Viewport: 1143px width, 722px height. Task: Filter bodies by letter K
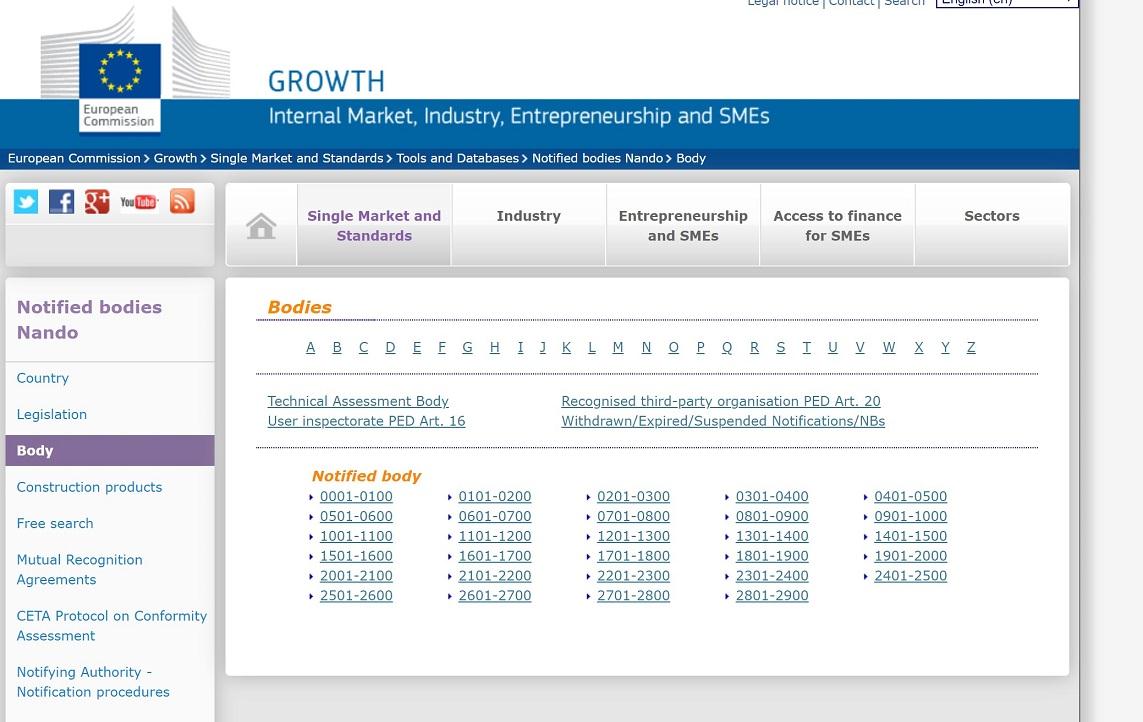coord(566,348)
